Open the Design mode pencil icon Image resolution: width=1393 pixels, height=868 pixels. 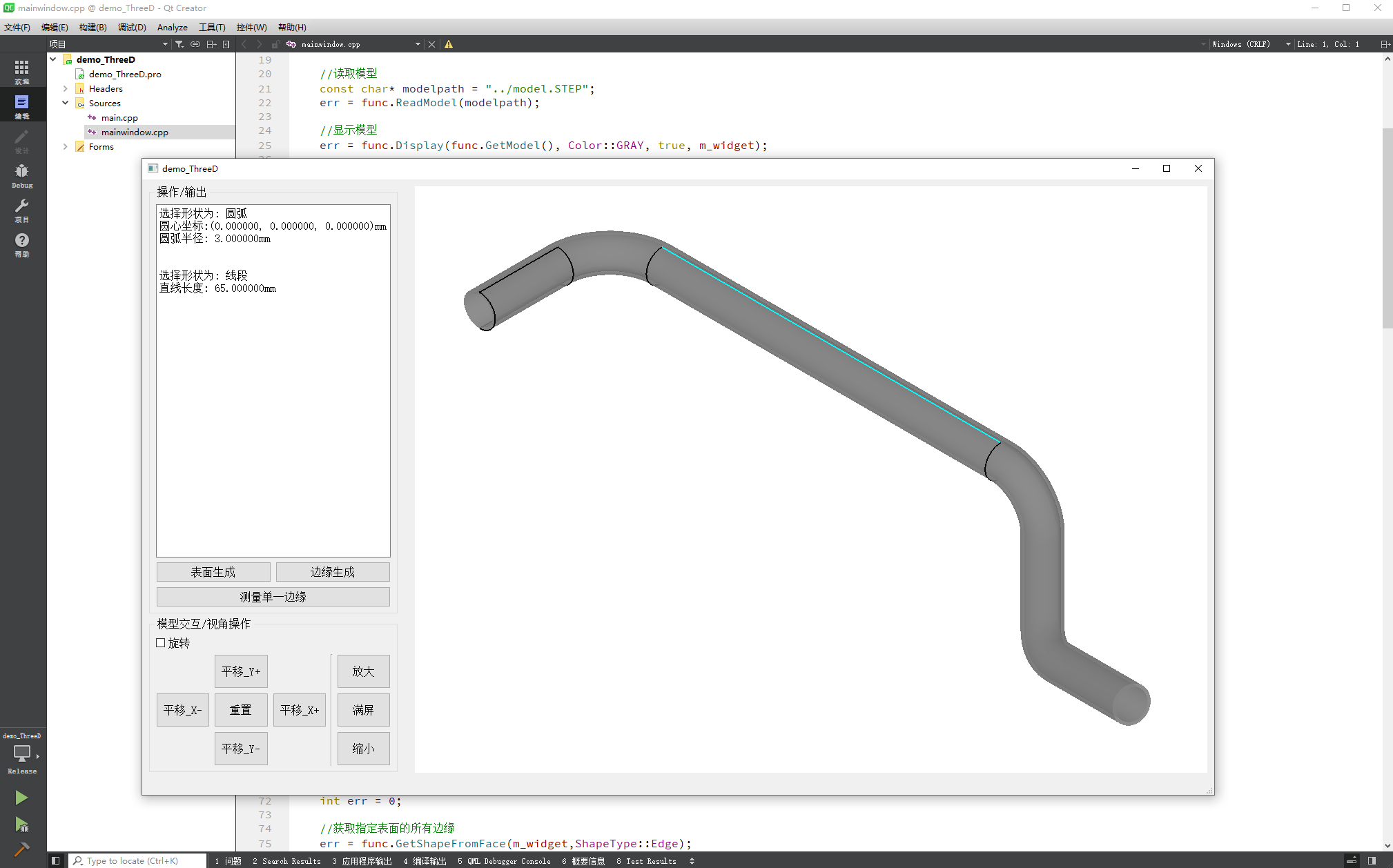[22, 140]
